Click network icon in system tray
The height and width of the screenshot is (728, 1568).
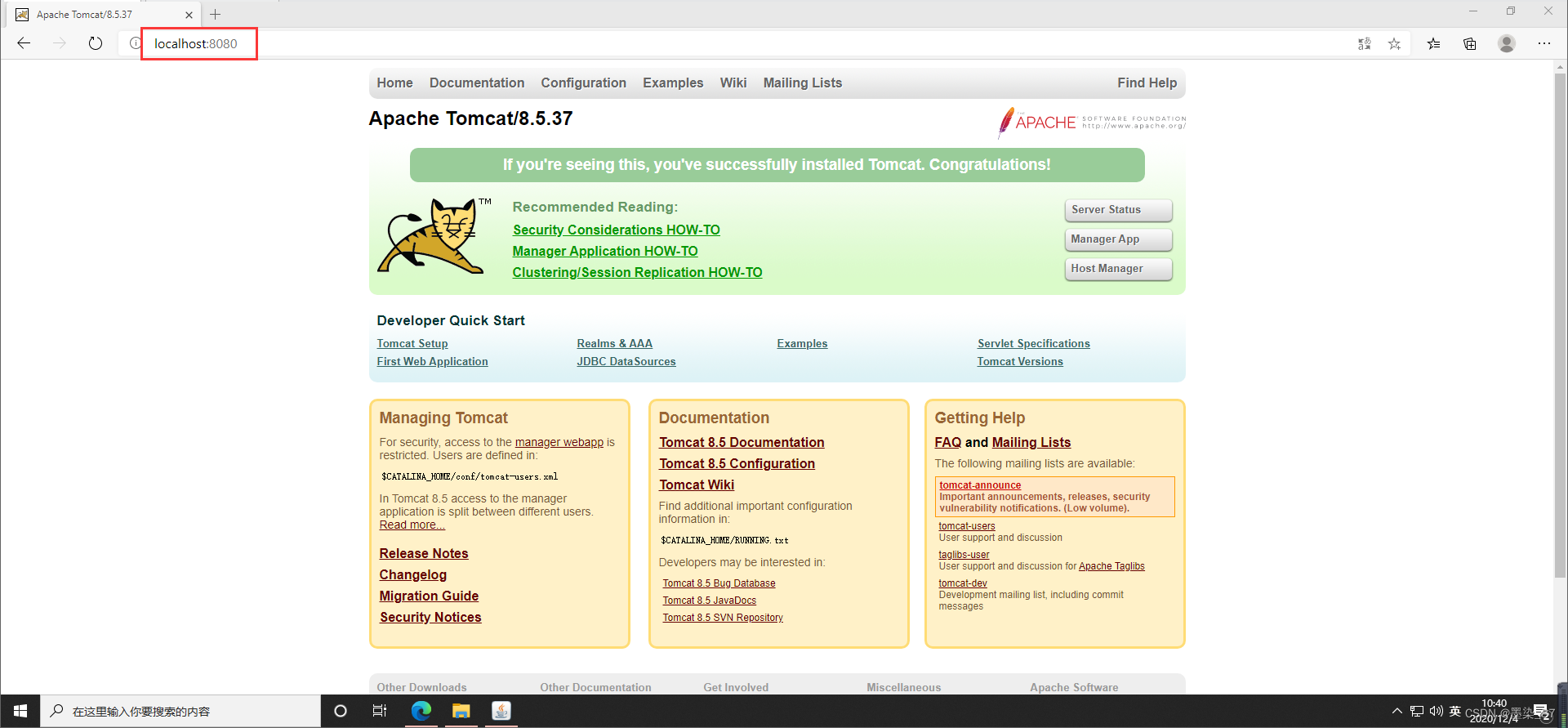tap(1417, 711)
